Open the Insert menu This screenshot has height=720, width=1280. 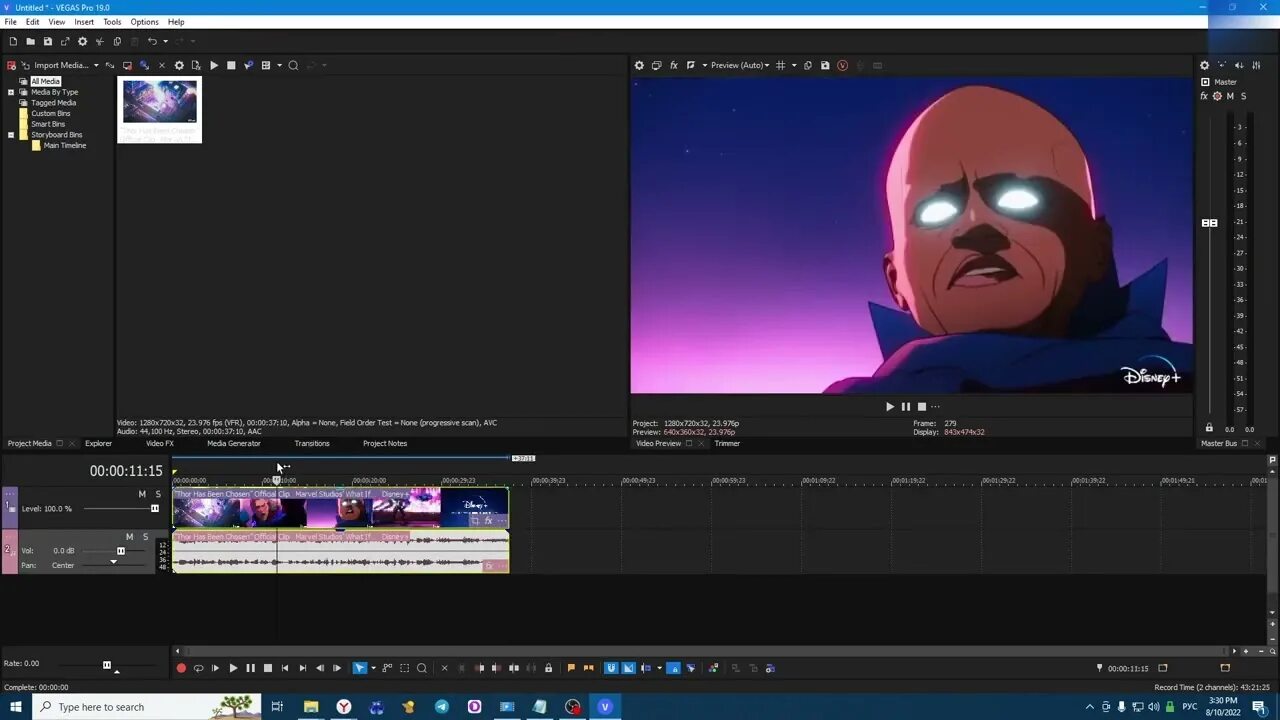pyautogui.click(x=84, y=22)
